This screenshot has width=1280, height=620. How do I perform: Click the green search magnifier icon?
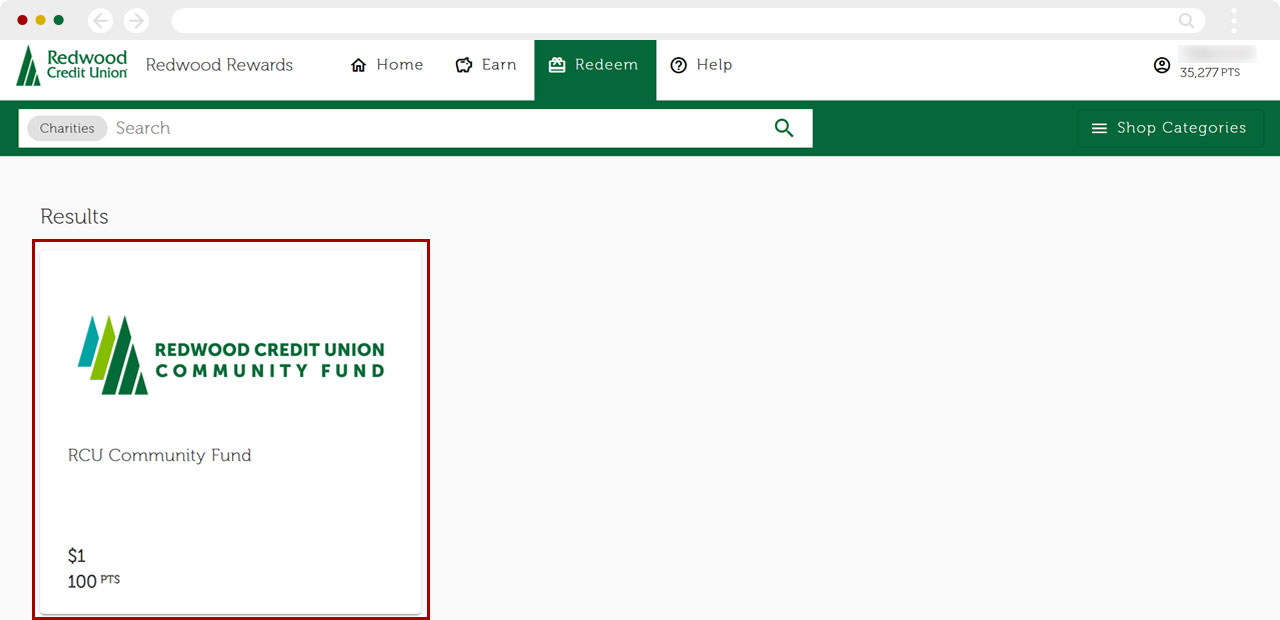click(784, 128)
